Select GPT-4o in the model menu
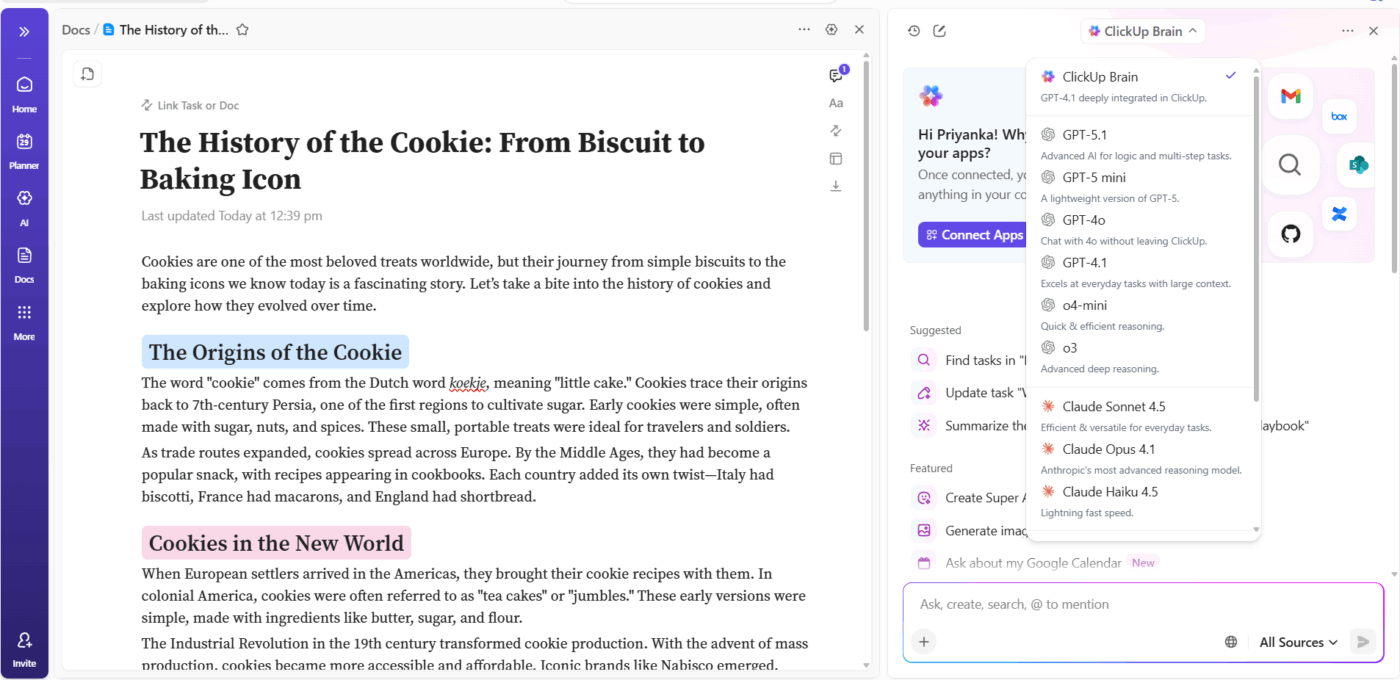 pos(1083,220)
